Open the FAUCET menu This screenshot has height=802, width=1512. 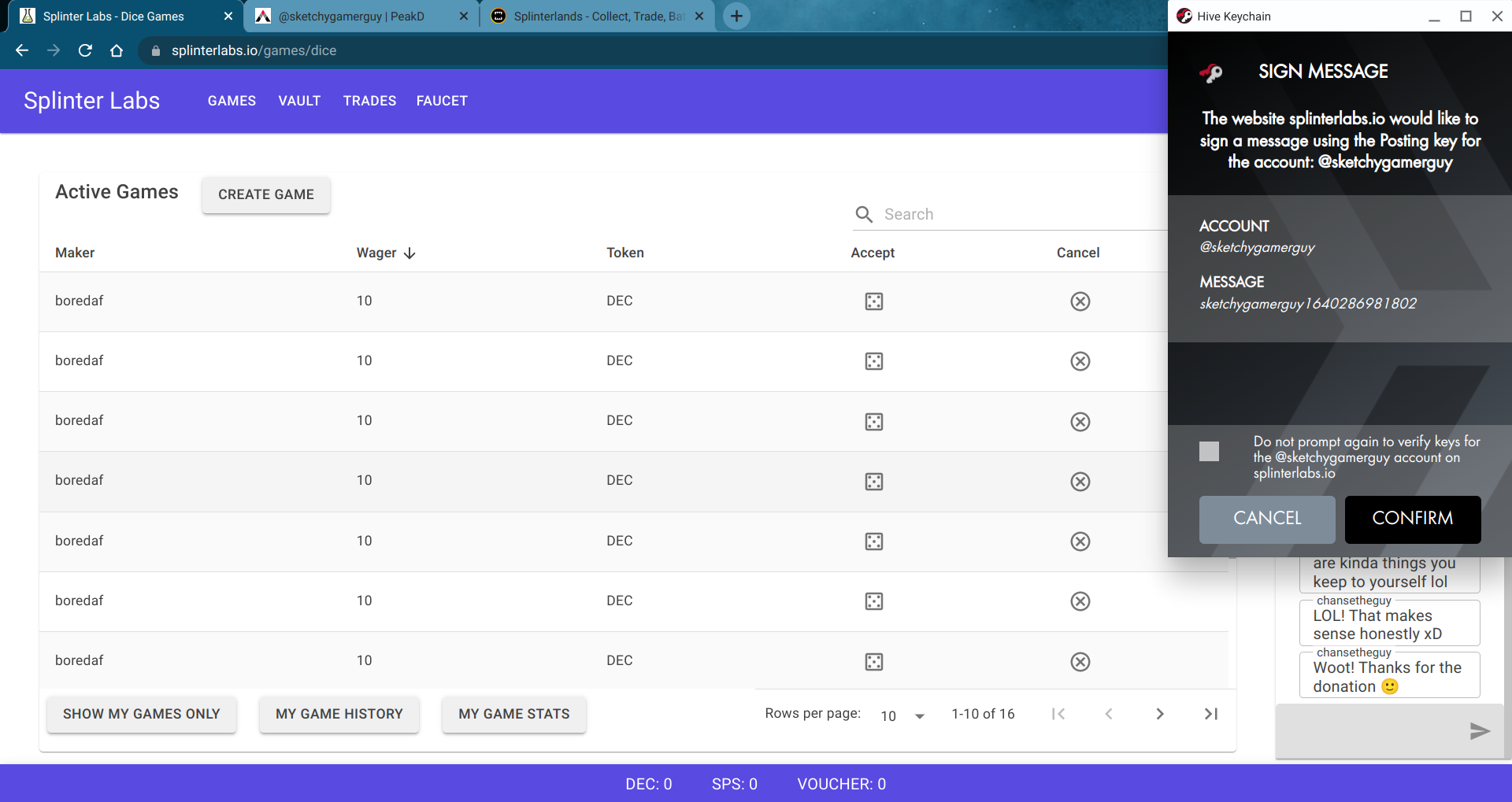pos(442,101)
